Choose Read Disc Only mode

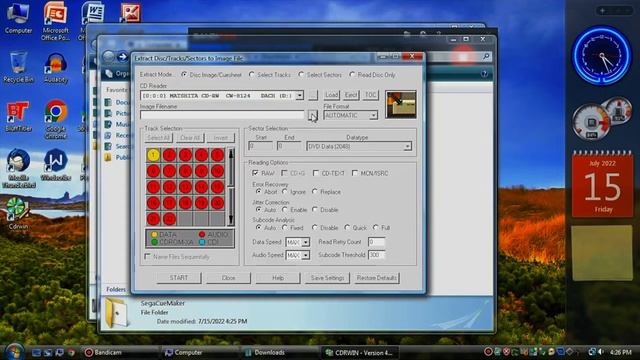click(x=352, y=75)
